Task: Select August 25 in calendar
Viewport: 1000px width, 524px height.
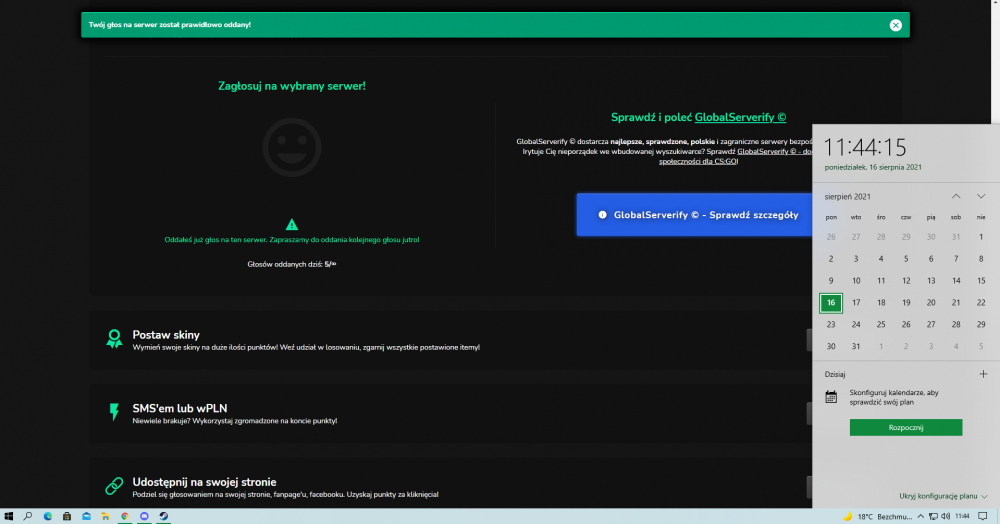Action: tap(881, 324)
